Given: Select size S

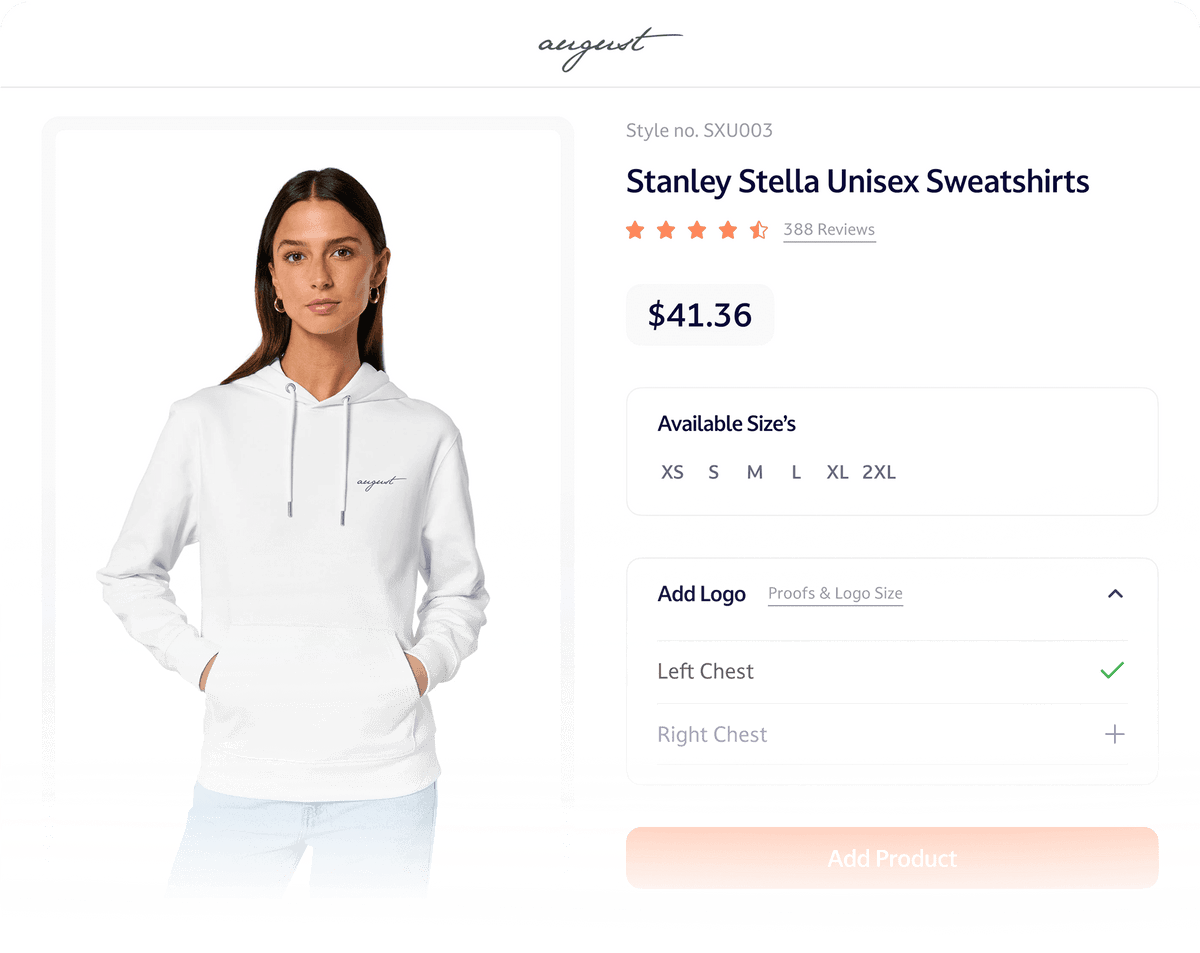Looking at the screenshot, I should click(x=713, y=472).
